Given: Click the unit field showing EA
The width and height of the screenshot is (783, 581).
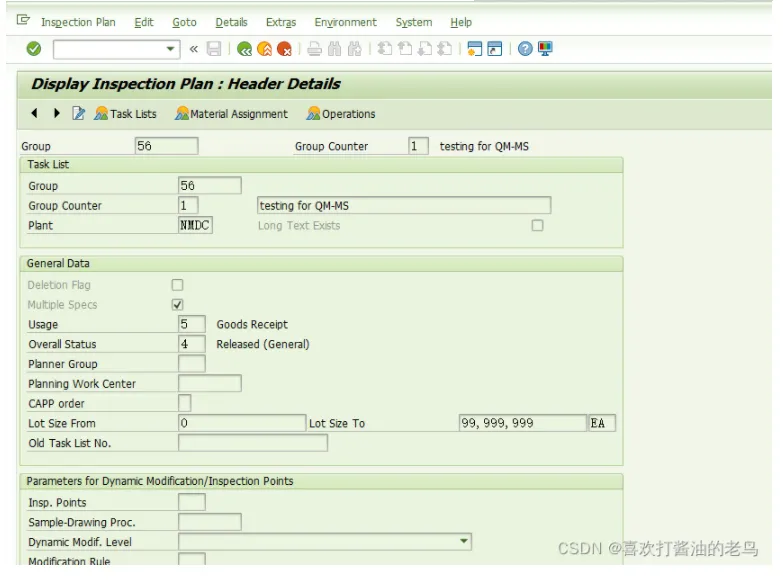Looking at the screenshot, I should coord(602,423).
